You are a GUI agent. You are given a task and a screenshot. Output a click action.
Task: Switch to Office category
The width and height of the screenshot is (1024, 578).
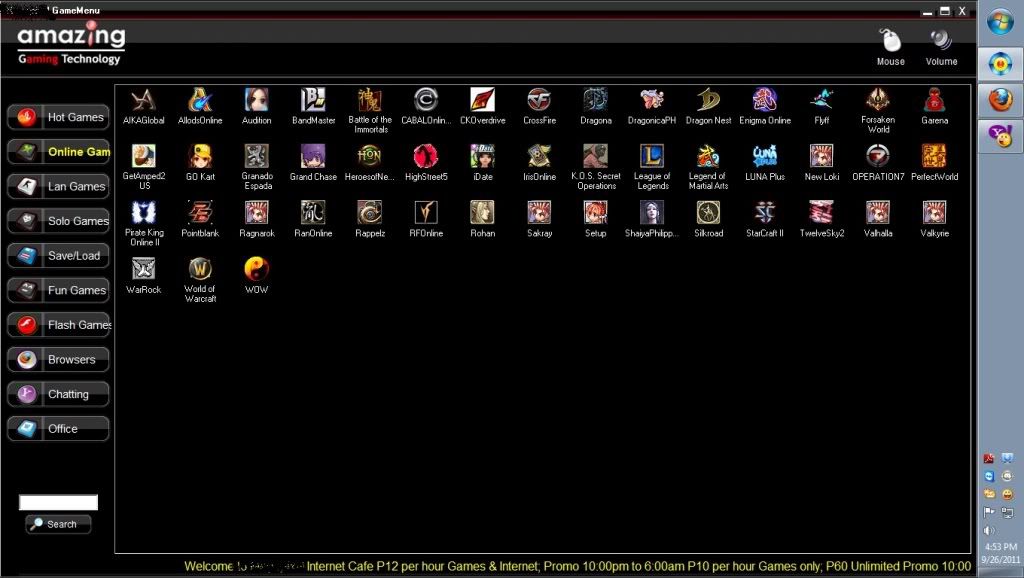pos(58,429)
